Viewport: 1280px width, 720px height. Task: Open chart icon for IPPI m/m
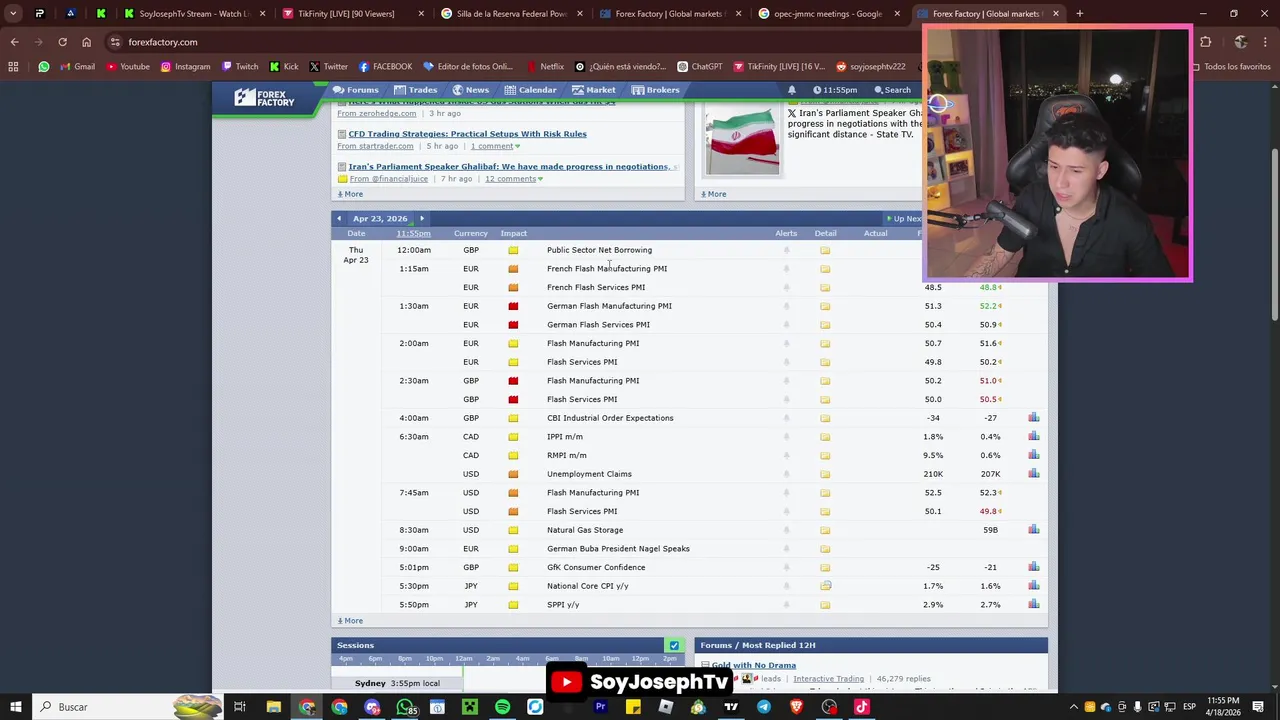pyautogui.click(x=1033, y=436)
